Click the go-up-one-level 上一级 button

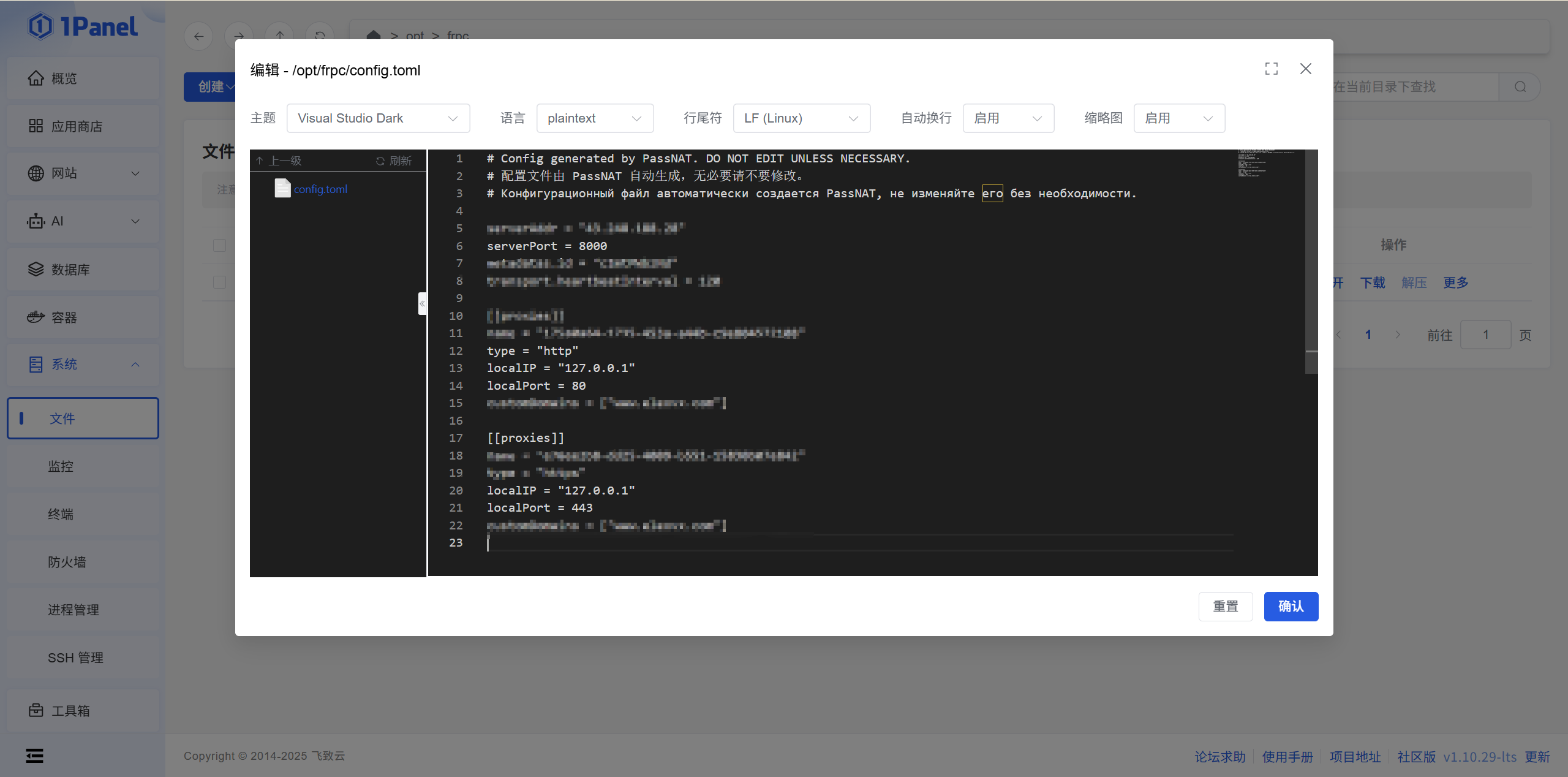pos(279,161)
